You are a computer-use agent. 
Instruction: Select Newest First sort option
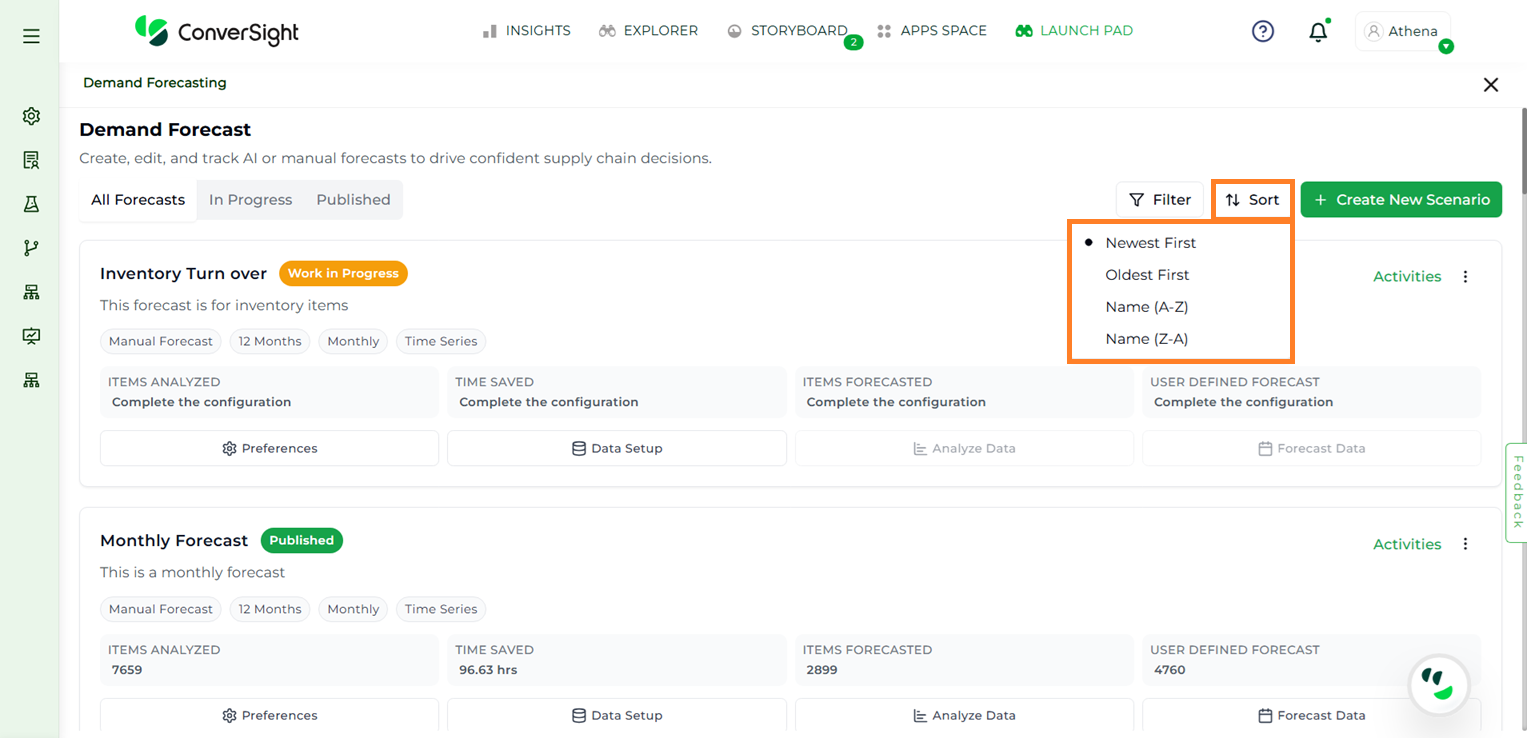pos(1150,243)
